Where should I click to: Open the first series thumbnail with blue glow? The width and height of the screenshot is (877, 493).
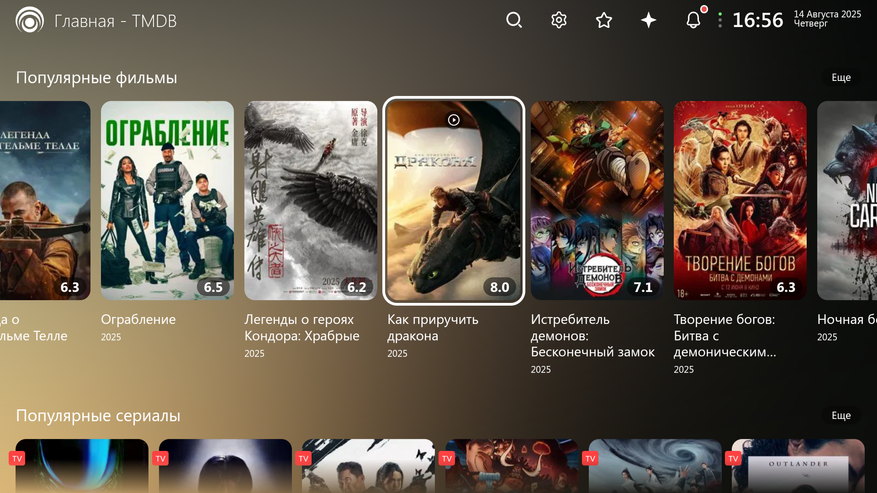[x=82, y=466]
